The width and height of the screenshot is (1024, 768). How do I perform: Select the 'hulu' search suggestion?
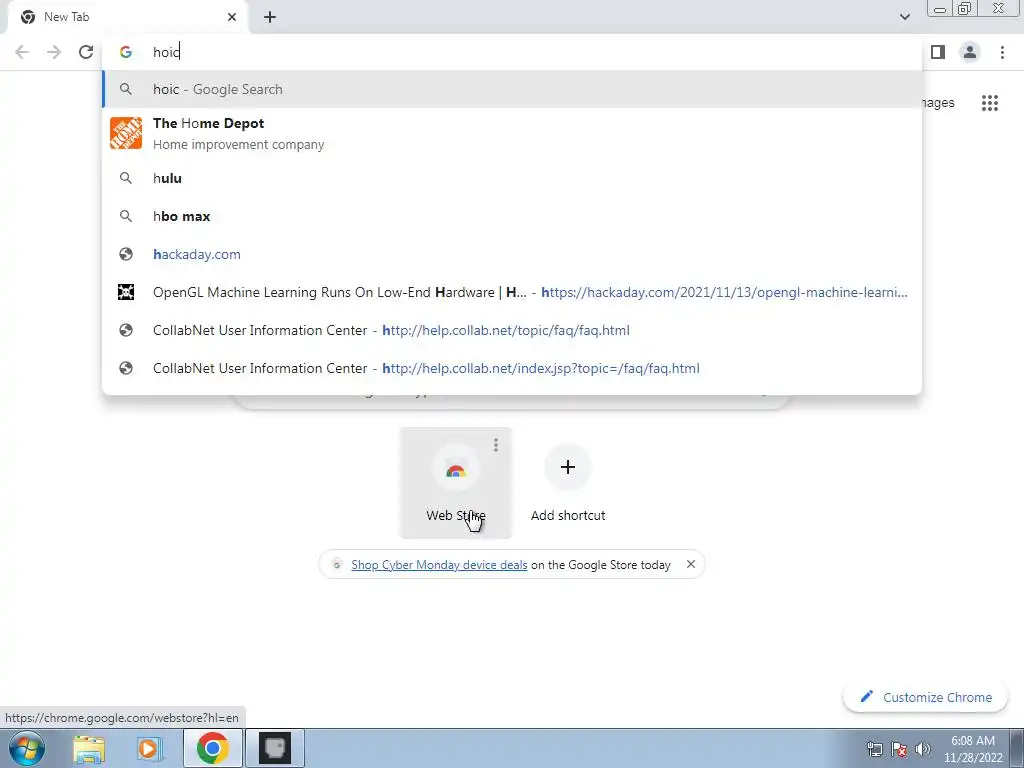512,178
